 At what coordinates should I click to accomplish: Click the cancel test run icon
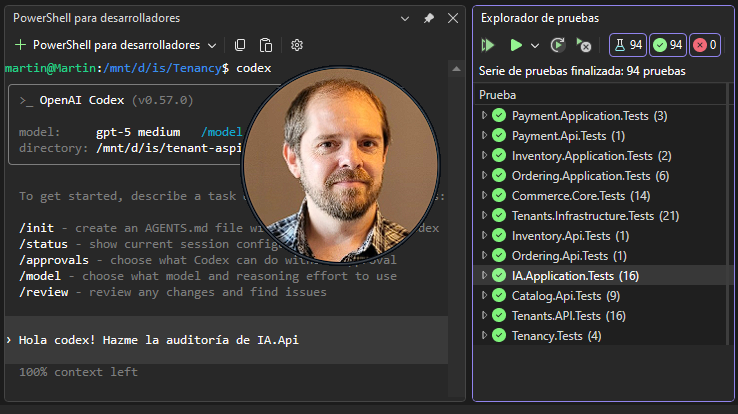coord(584,45)
